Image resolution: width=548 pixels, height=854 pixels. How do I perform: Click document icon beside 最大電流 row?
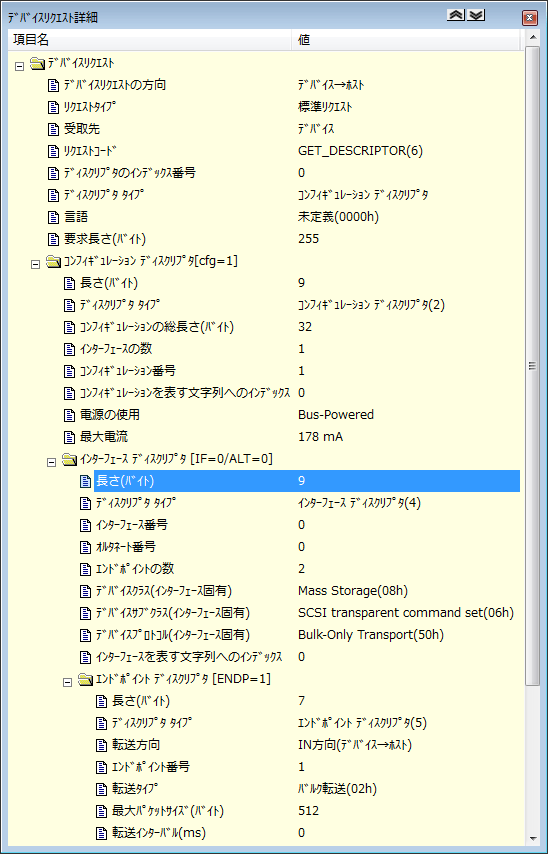click(x=69, y=437)
